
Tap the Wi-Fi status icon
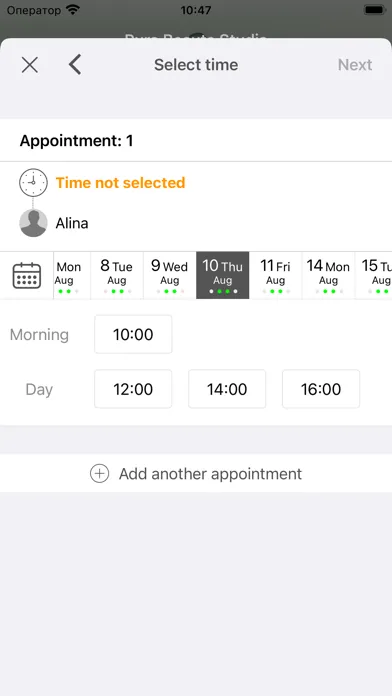pos(72,9)
